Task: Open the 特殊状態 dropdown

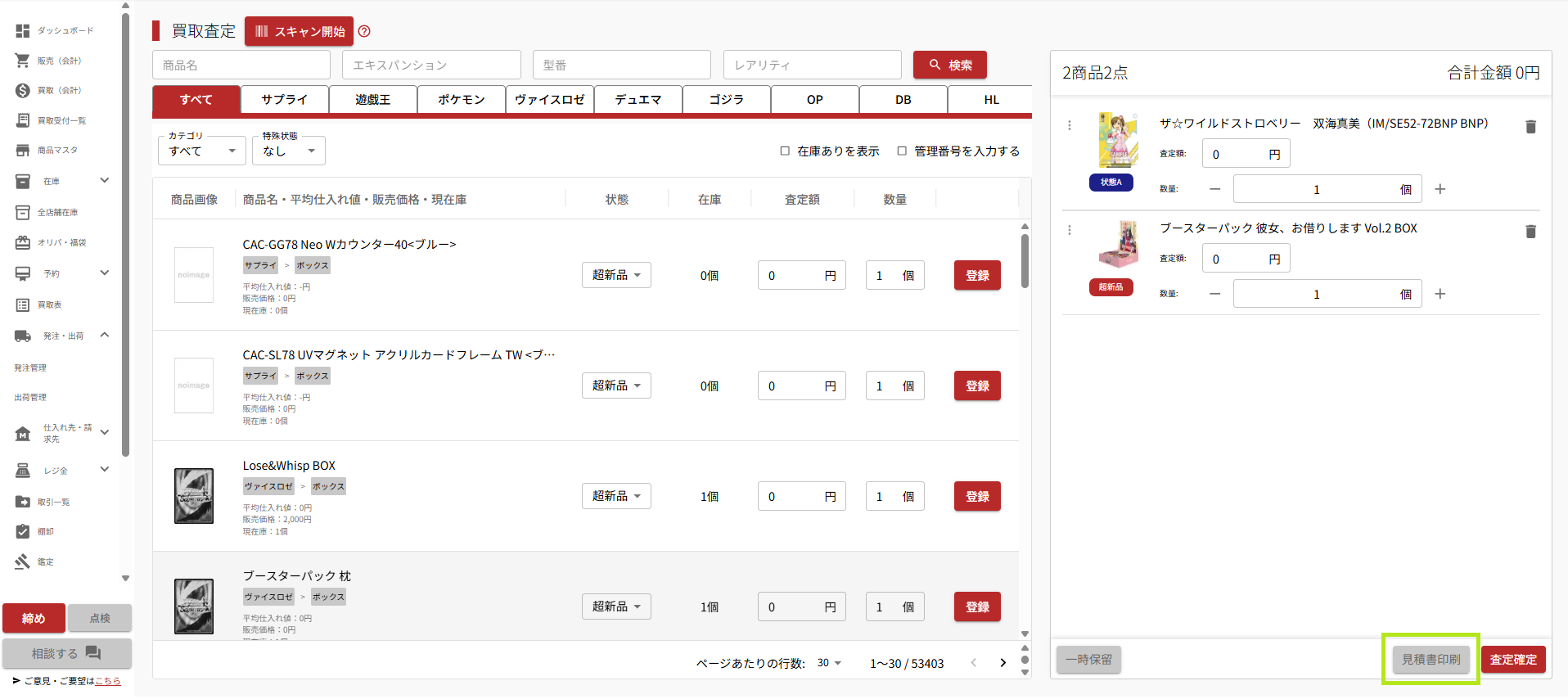Action: (x=289, y=151)
